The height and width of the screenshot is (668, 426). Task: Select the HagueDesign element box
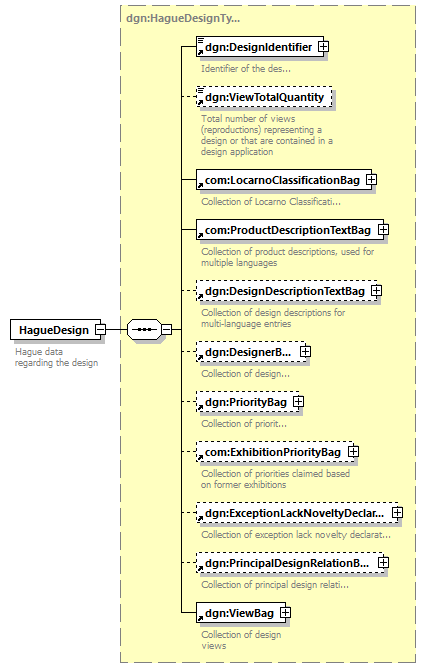(x=55, y=330)
